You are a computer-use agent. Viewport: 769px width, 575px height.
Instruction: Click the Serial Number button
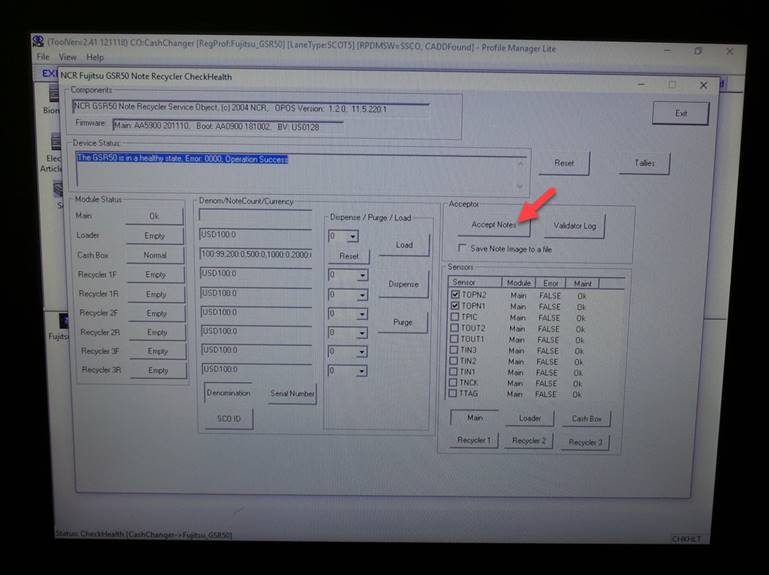point(292,394)
